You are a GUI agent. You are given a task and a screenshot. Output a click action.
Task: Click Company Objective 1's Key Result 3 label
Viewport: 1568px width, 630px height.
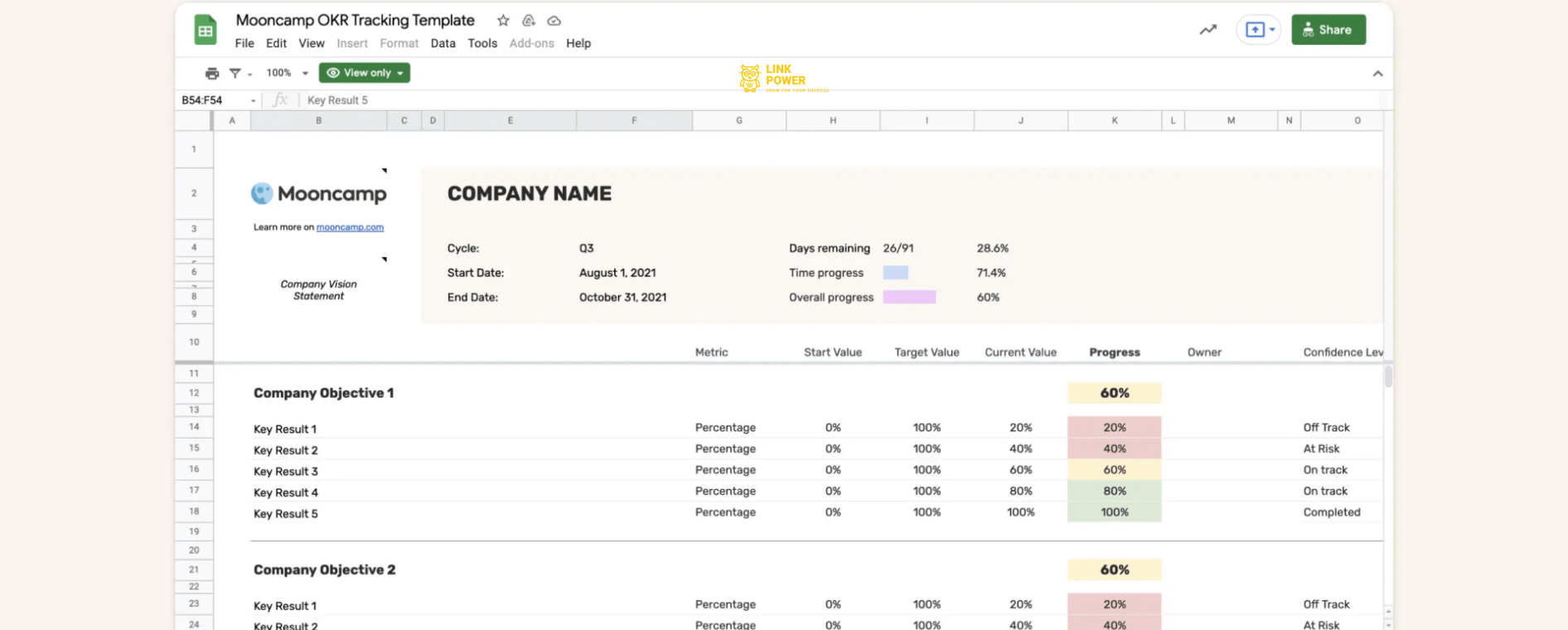[286, 472]
